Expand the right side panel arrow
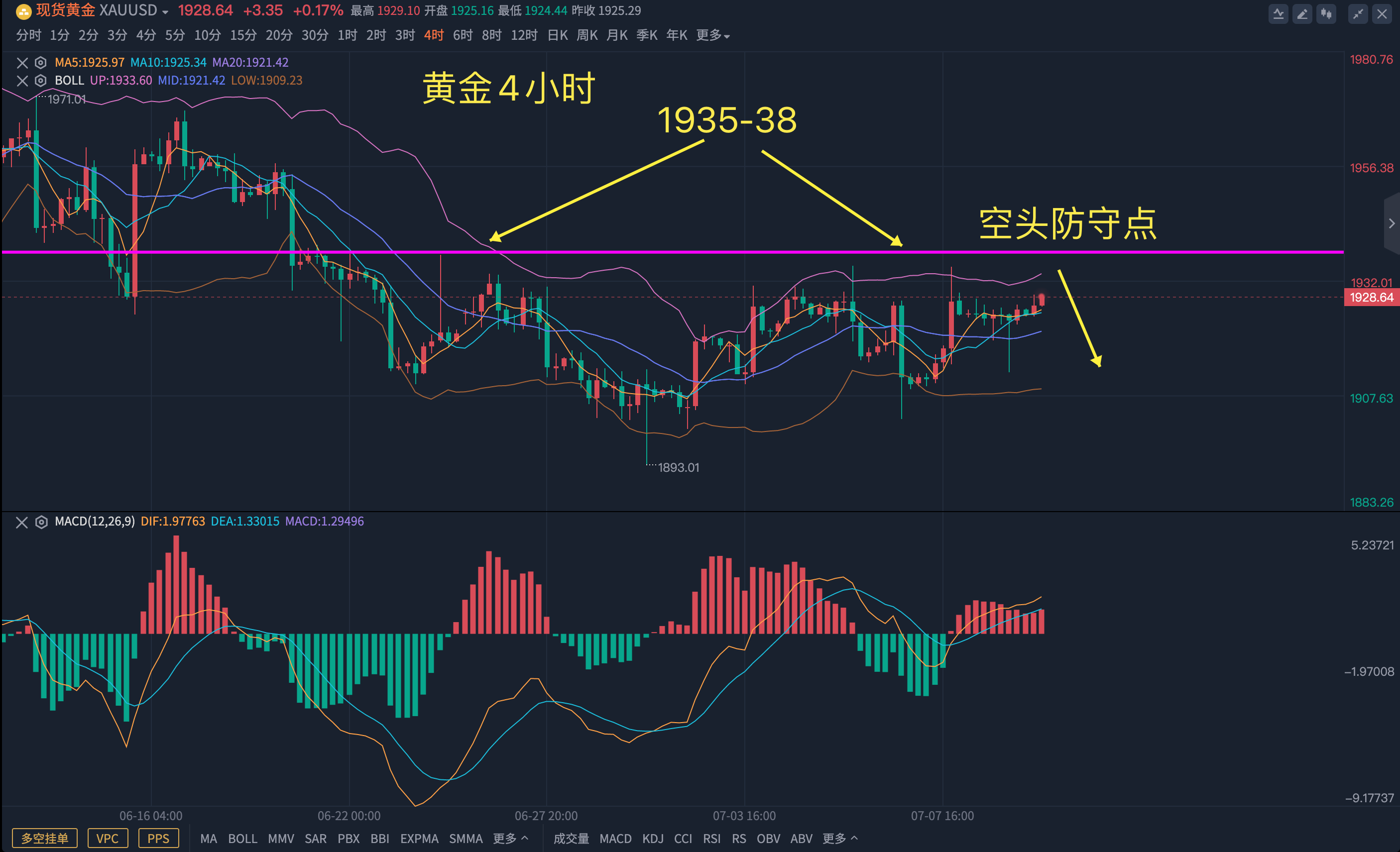This screenshot has width=1400, height=852. 1392,223
